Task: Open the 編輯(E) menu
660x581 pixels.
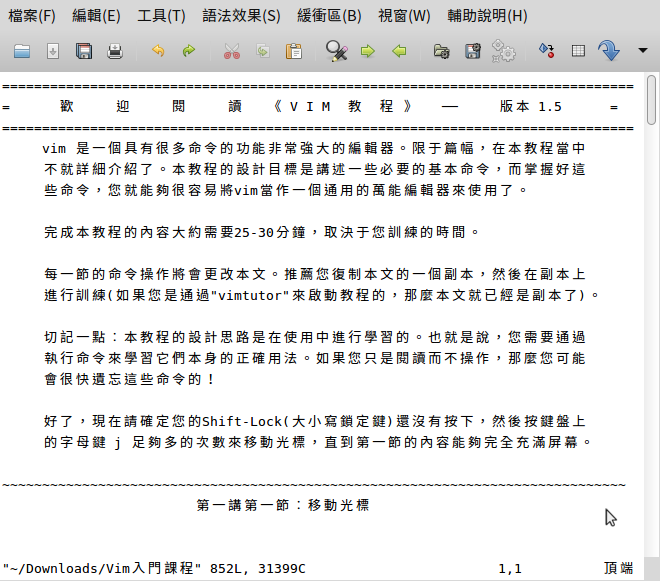Action: pyautogui.click(x=96, y=16)
